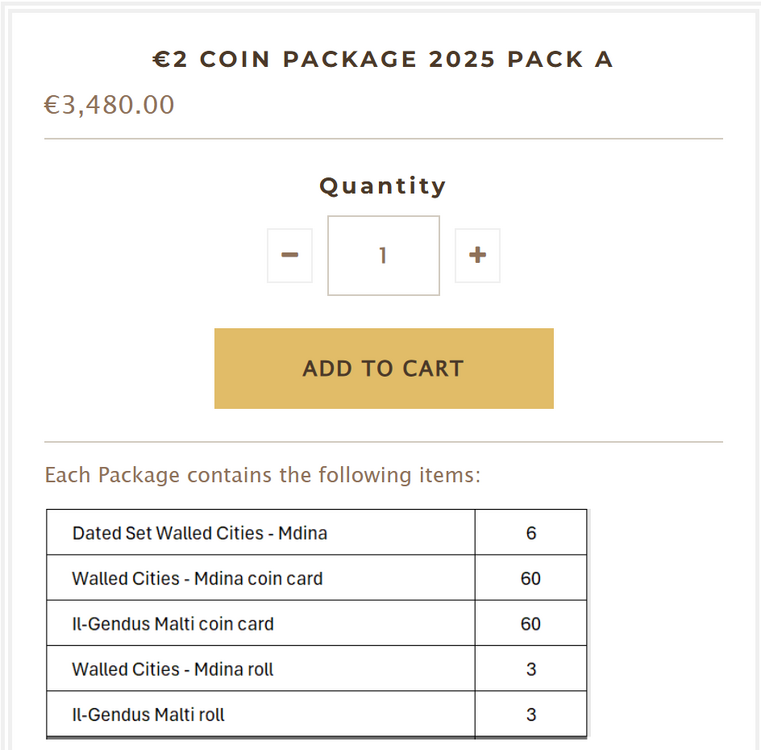Increase quantity with the plus button
The image size is (761, 750).
(x=477, y=256)
